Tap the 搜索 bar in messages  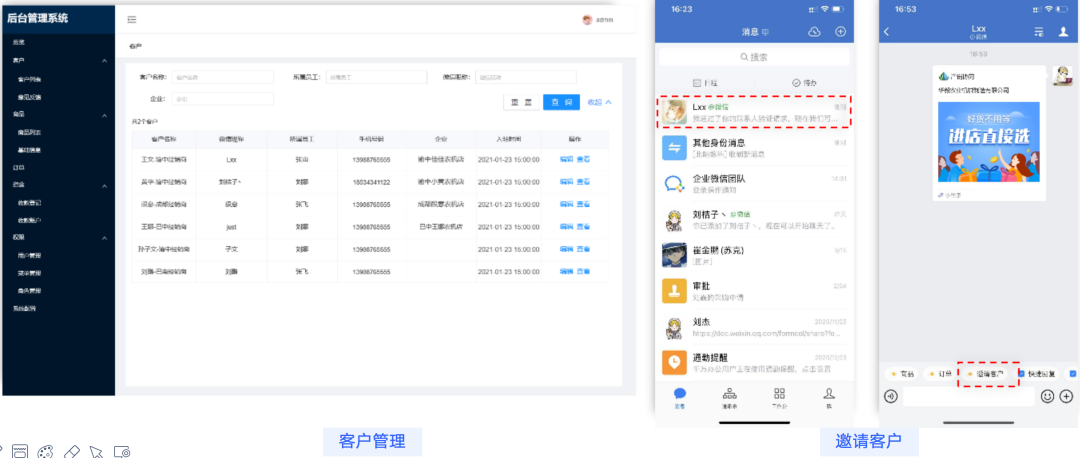pos(754,57)
